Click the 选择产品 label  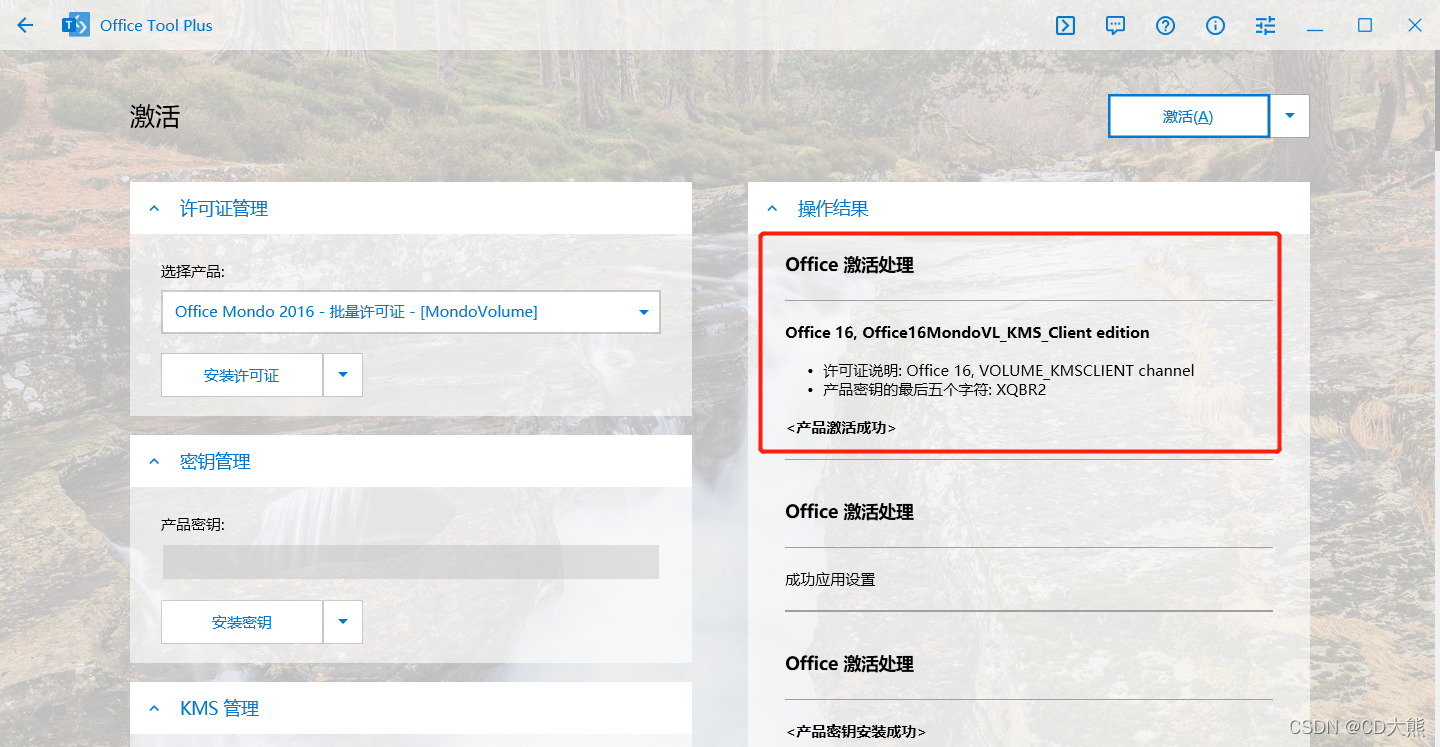[193, 271]
